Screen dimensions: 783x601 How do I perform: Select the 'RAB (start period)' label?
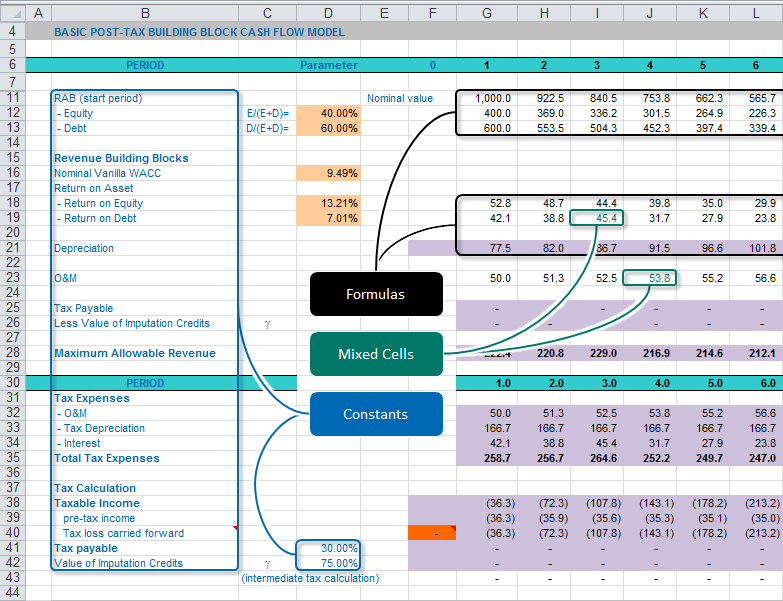(x=98, y=98)
